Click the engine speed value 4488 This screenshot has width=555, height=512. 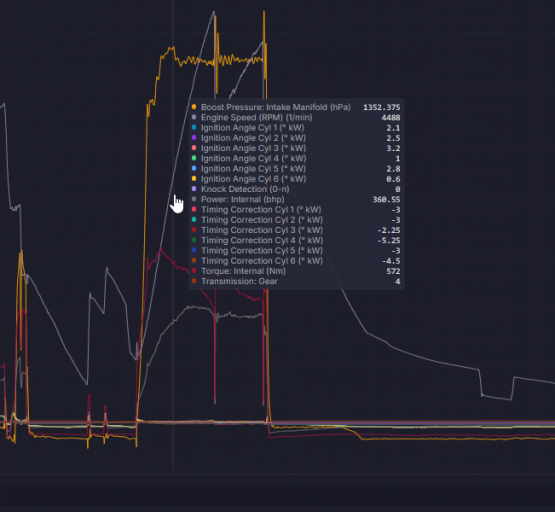pos(391,117)
